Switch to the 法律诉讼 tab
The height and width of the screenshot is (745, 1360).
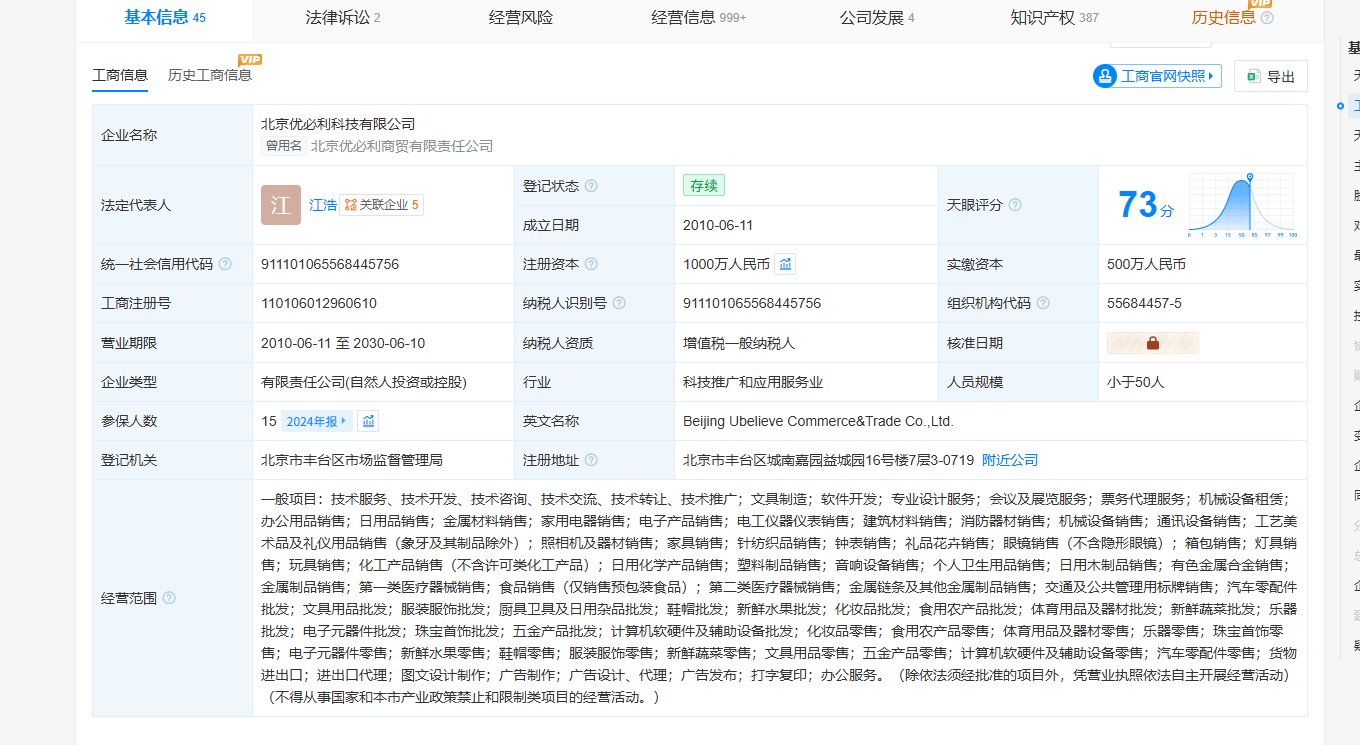click(342, 17)
